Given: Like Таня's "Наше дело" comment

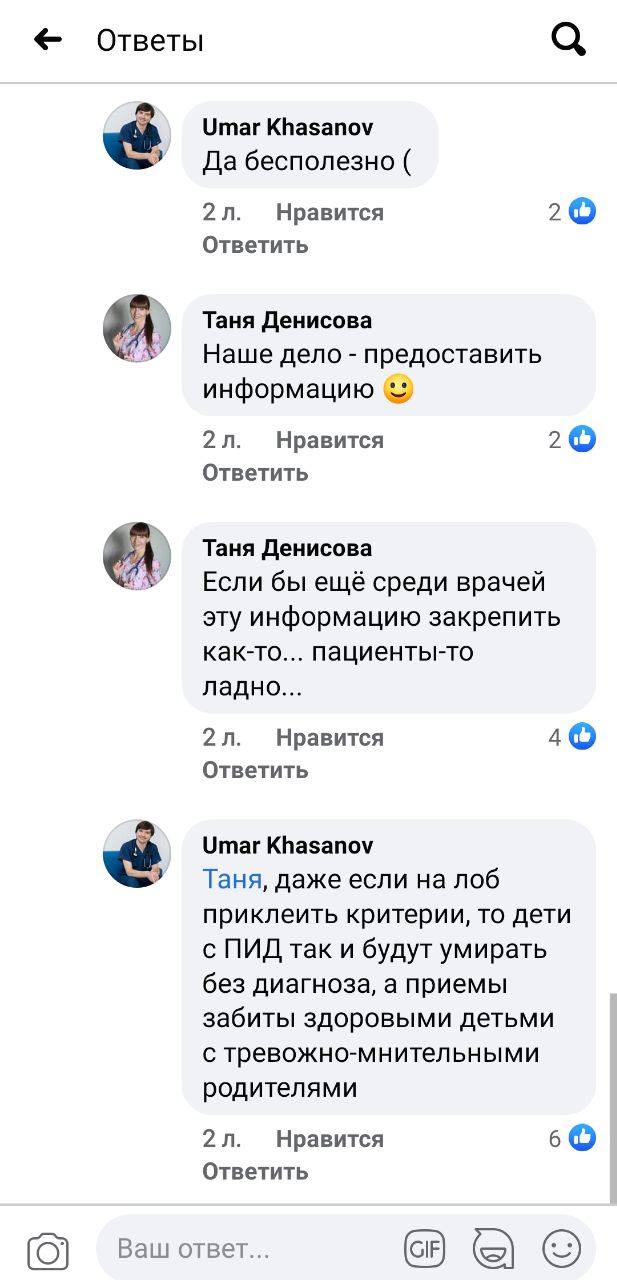Looking at the screenshot, I should click(x=329, y=440).
